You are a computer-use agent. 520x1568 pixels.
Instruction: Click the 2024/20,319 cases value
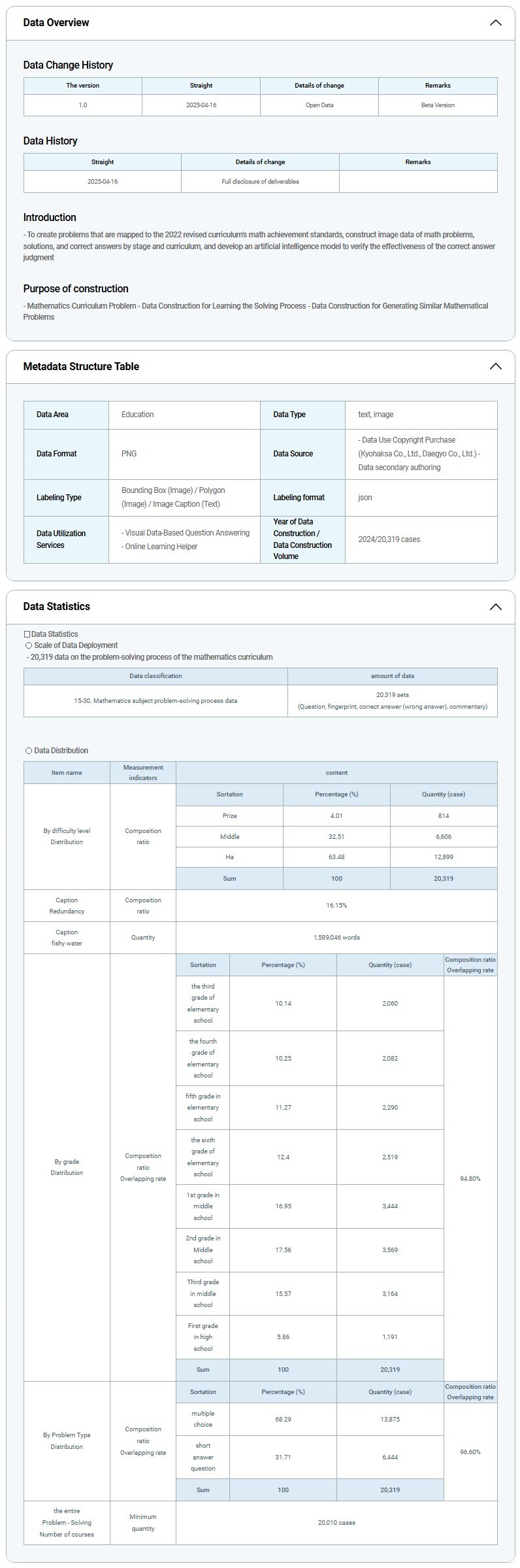pyautogui.click(x=389, y=539)
